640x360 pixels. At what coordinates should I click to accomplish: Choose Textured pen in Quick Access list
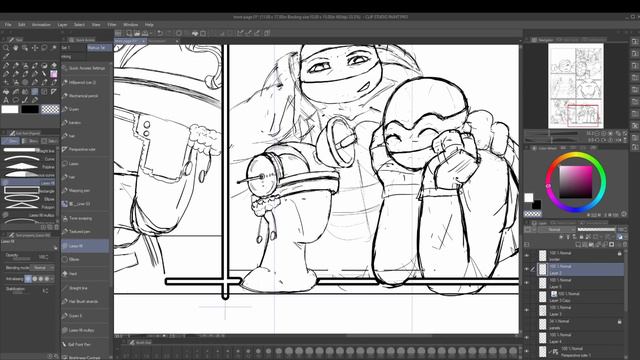(85, 232)
